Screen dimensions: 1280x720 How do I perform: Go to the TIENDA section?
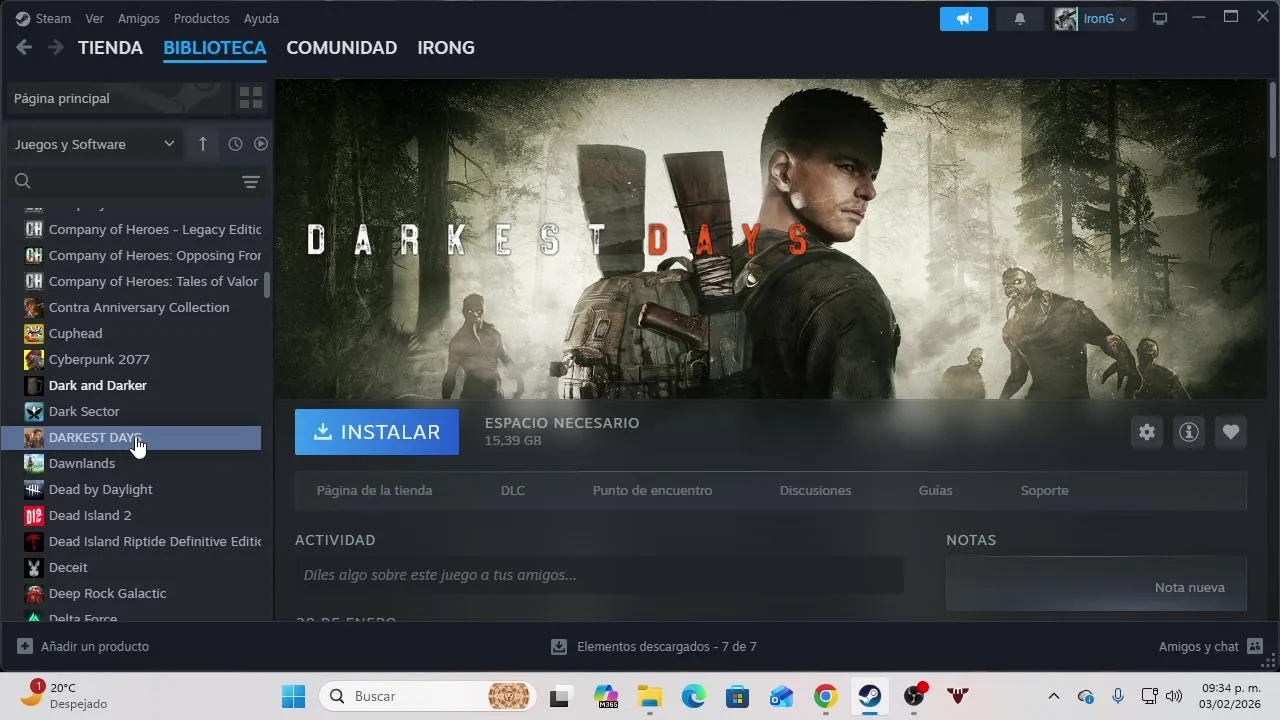tap(110, 48)
